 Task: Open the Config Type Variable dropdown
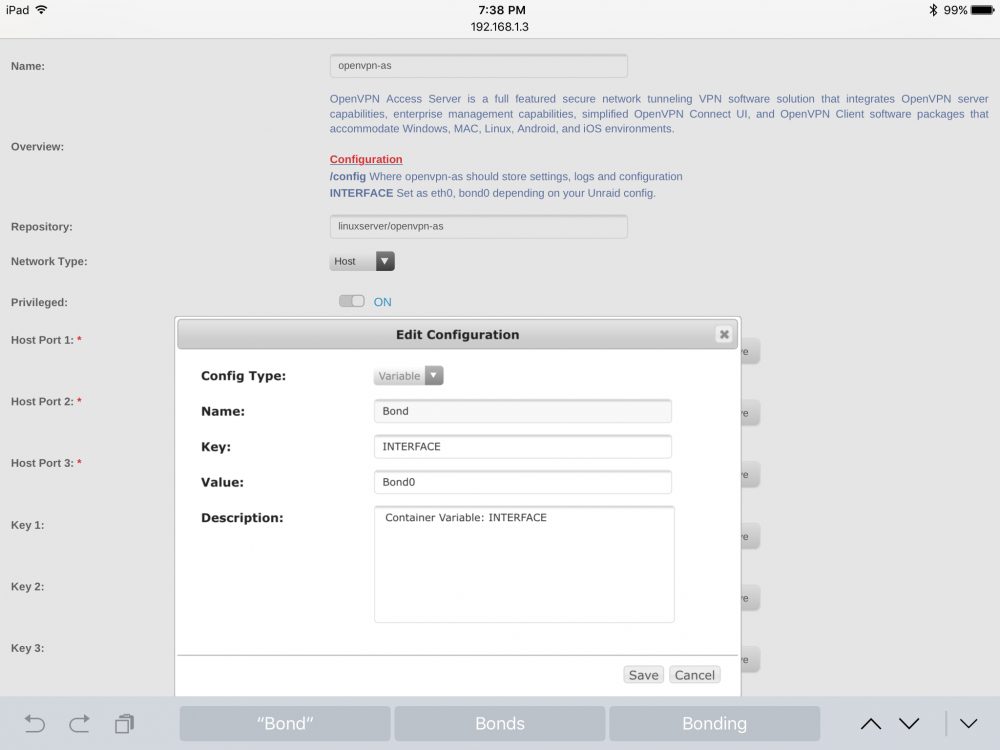tap(408, 376)
